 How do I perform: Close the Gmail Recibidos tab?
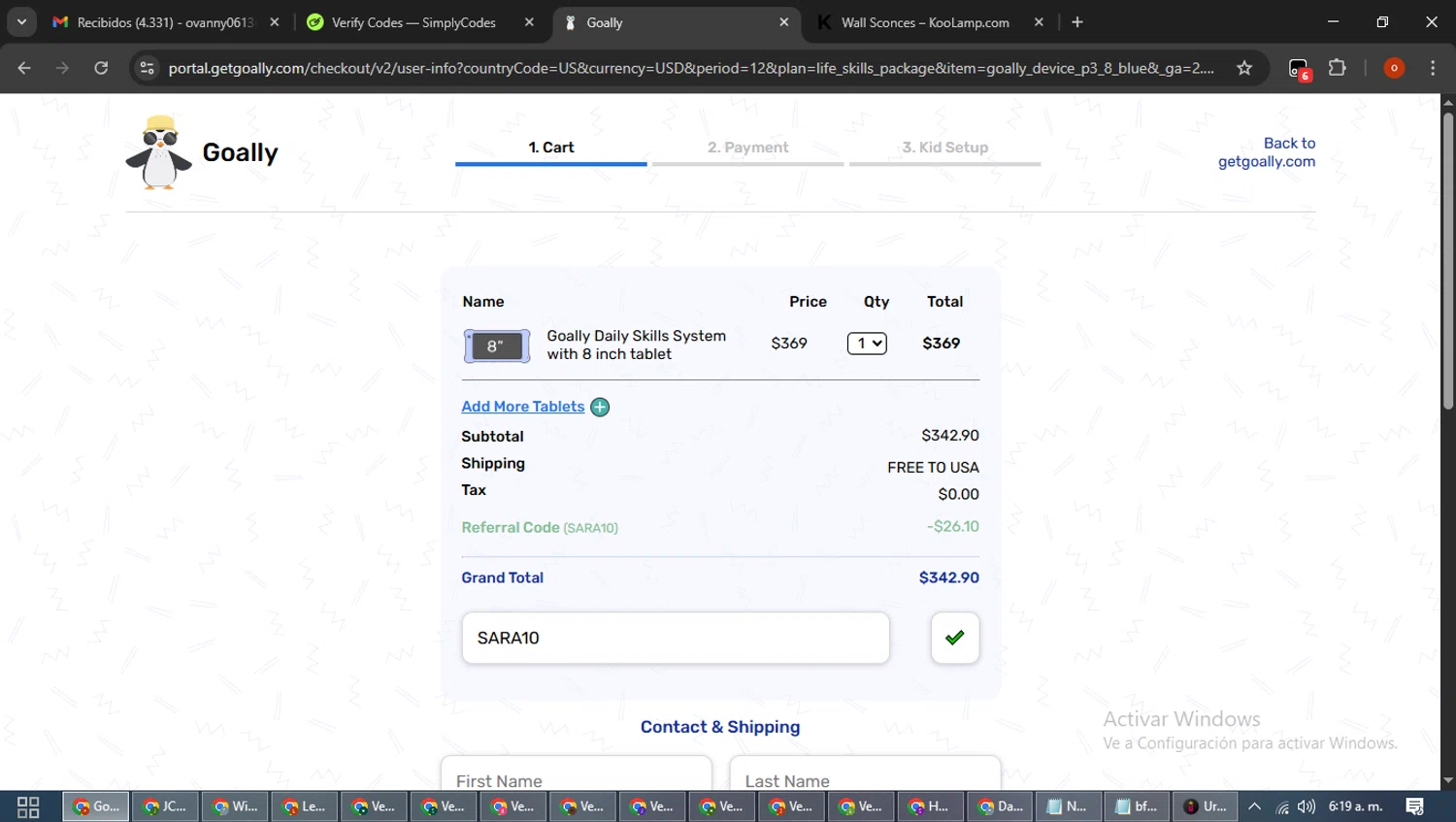[x=275, y=22]
